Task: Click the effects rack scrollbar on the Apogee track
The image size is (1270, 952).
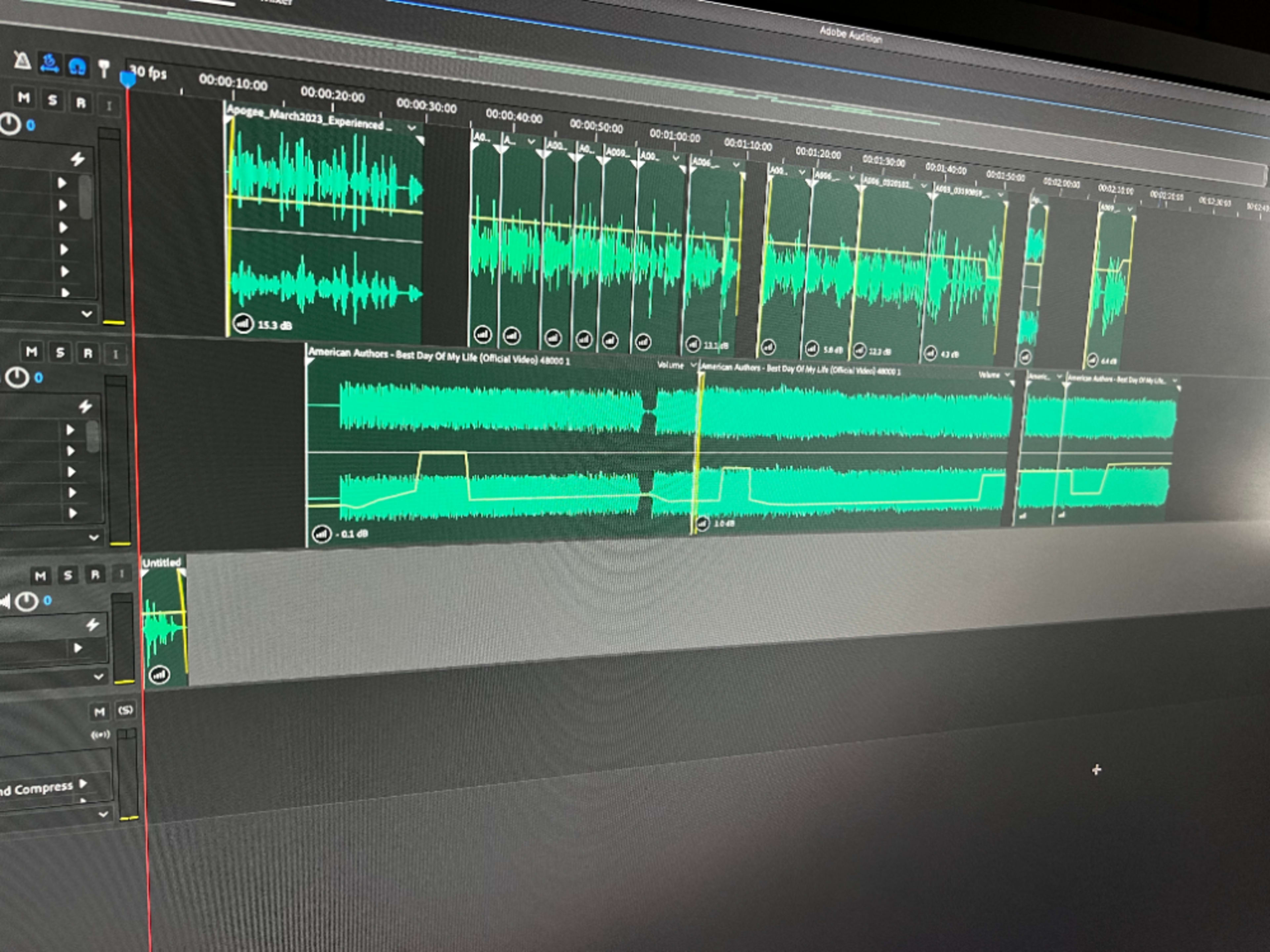Action: (86, 197)
